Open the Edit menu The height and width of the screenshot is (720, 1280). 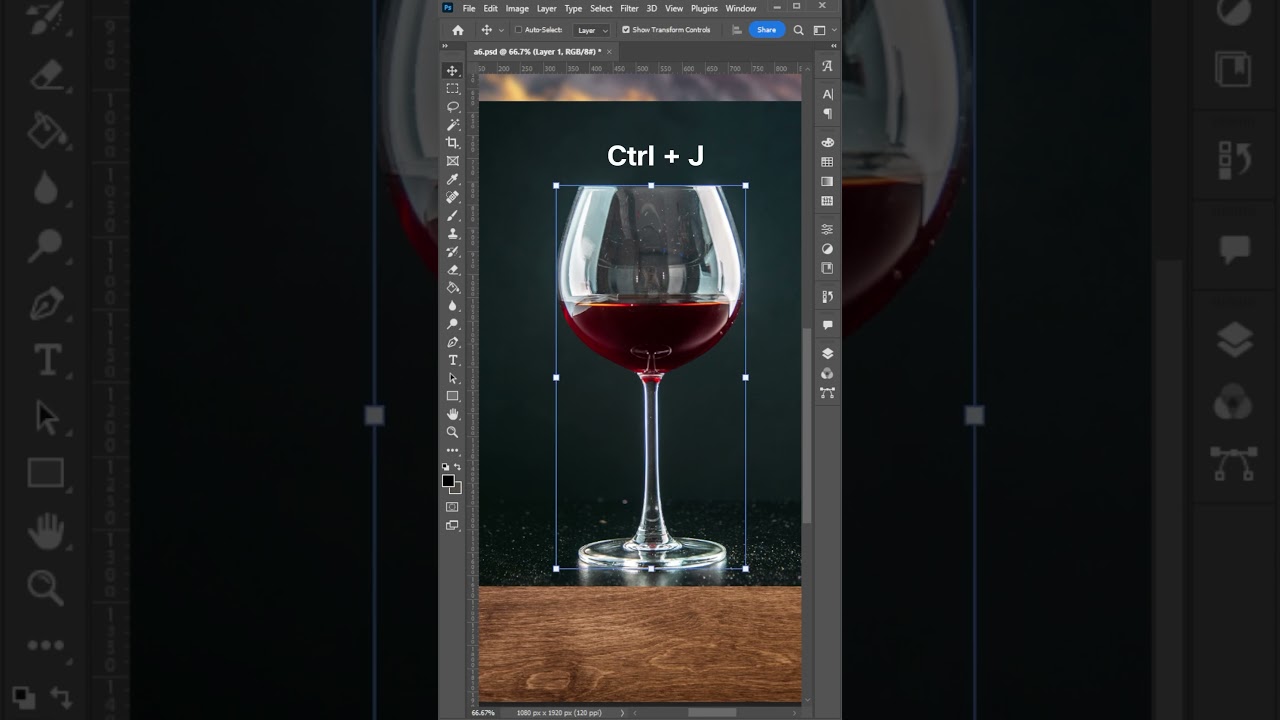(491, 8)
